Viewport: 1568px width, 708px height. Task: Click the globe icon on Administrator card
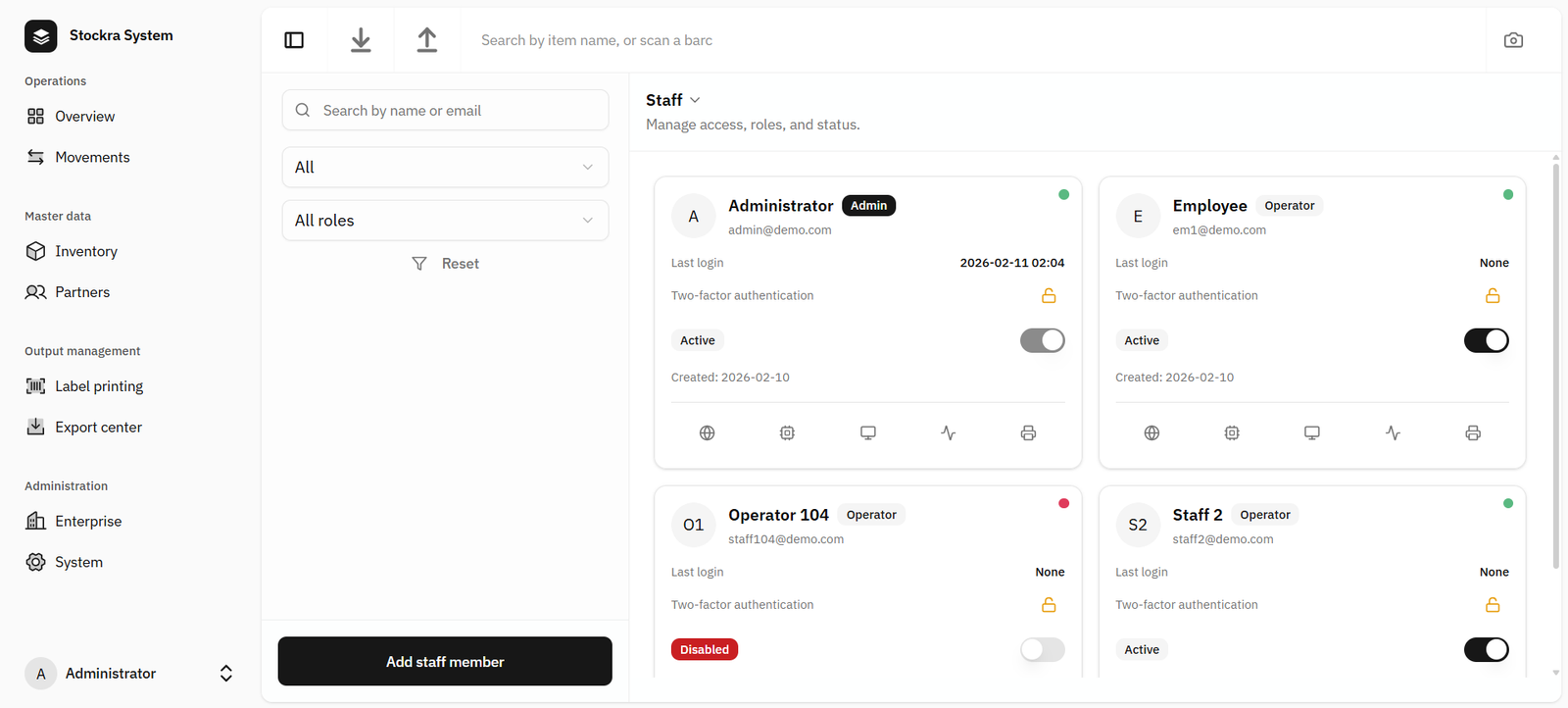(x=707, y=432)
